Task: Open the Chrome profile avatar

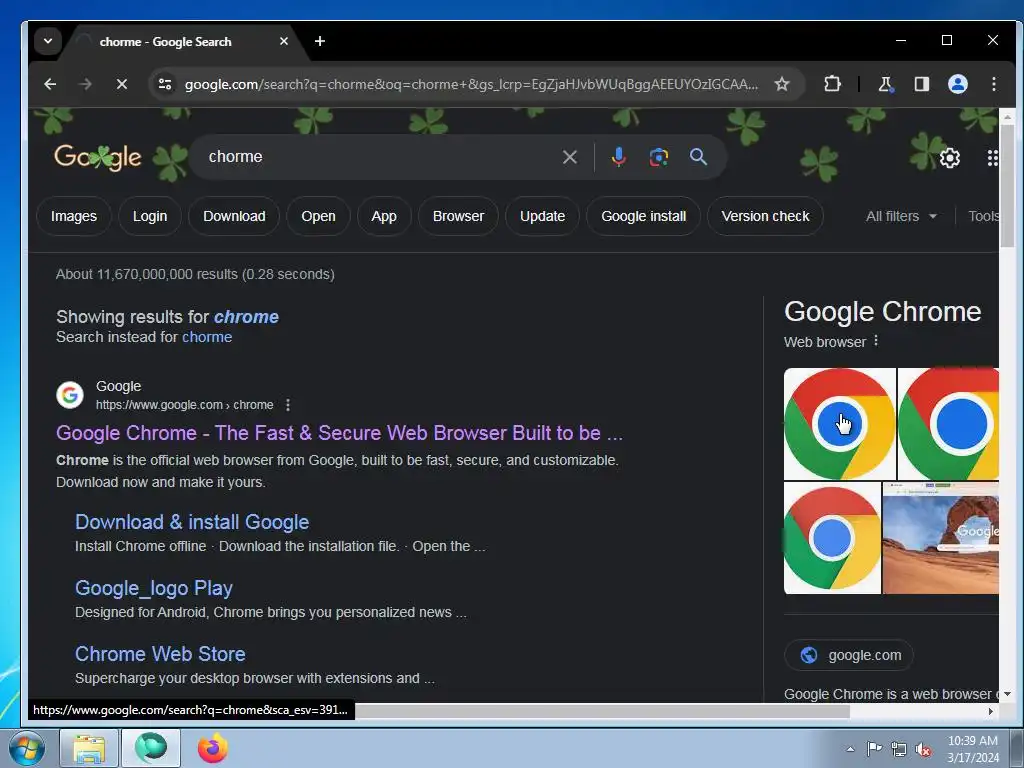Action: coord(957,84)
